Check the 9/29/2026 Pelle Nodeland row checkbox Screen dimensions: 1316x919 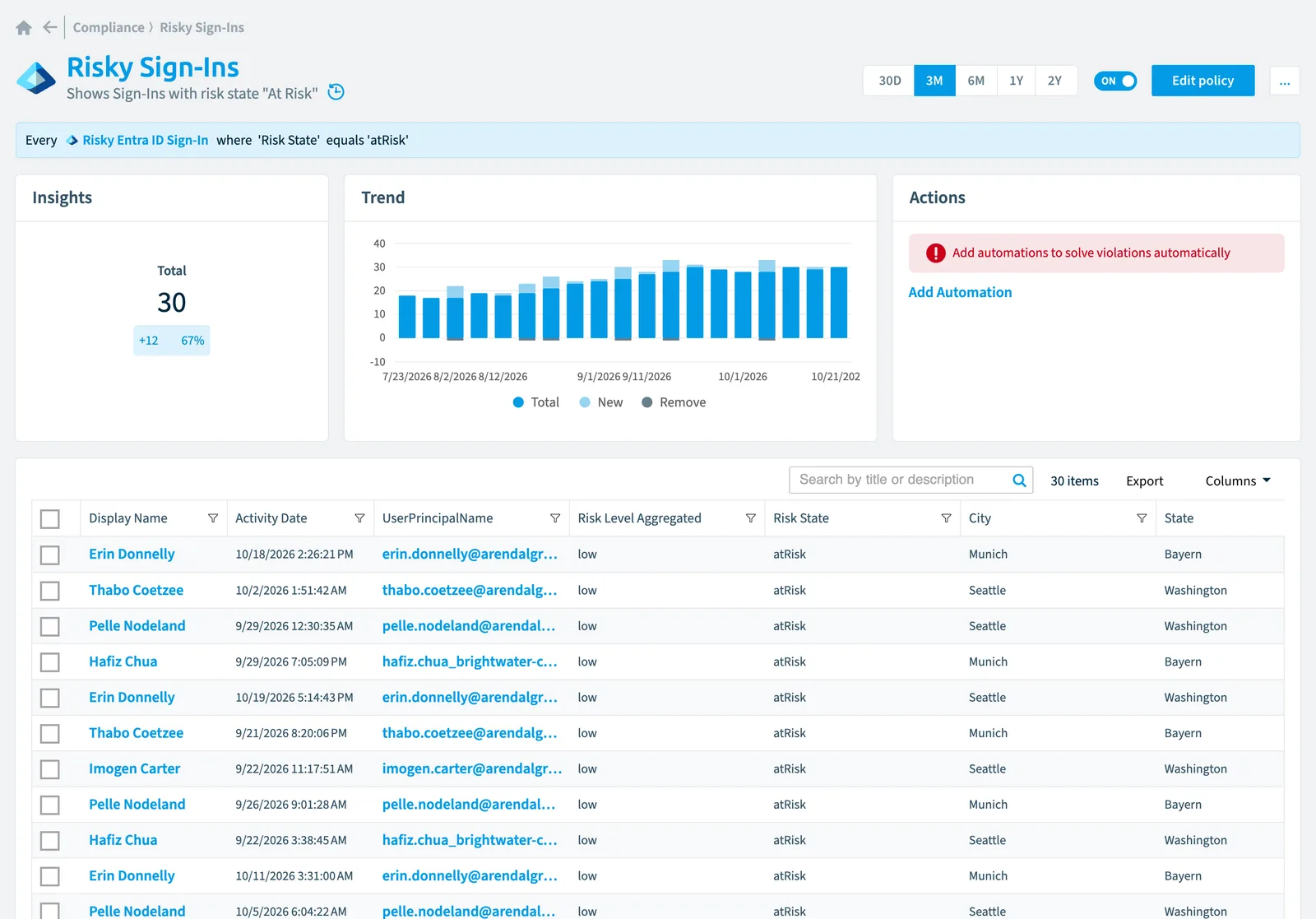pyautogui.click(x=50, y=627)
